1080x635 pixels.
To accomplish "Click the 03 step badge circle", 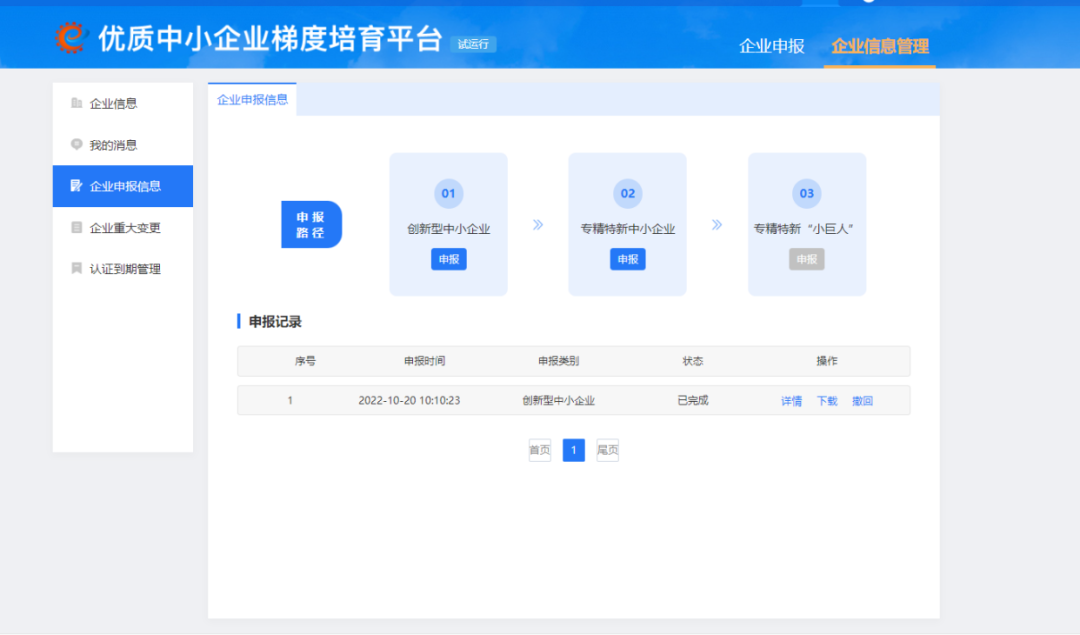I will pyautogui.click(x=807, y=194).
